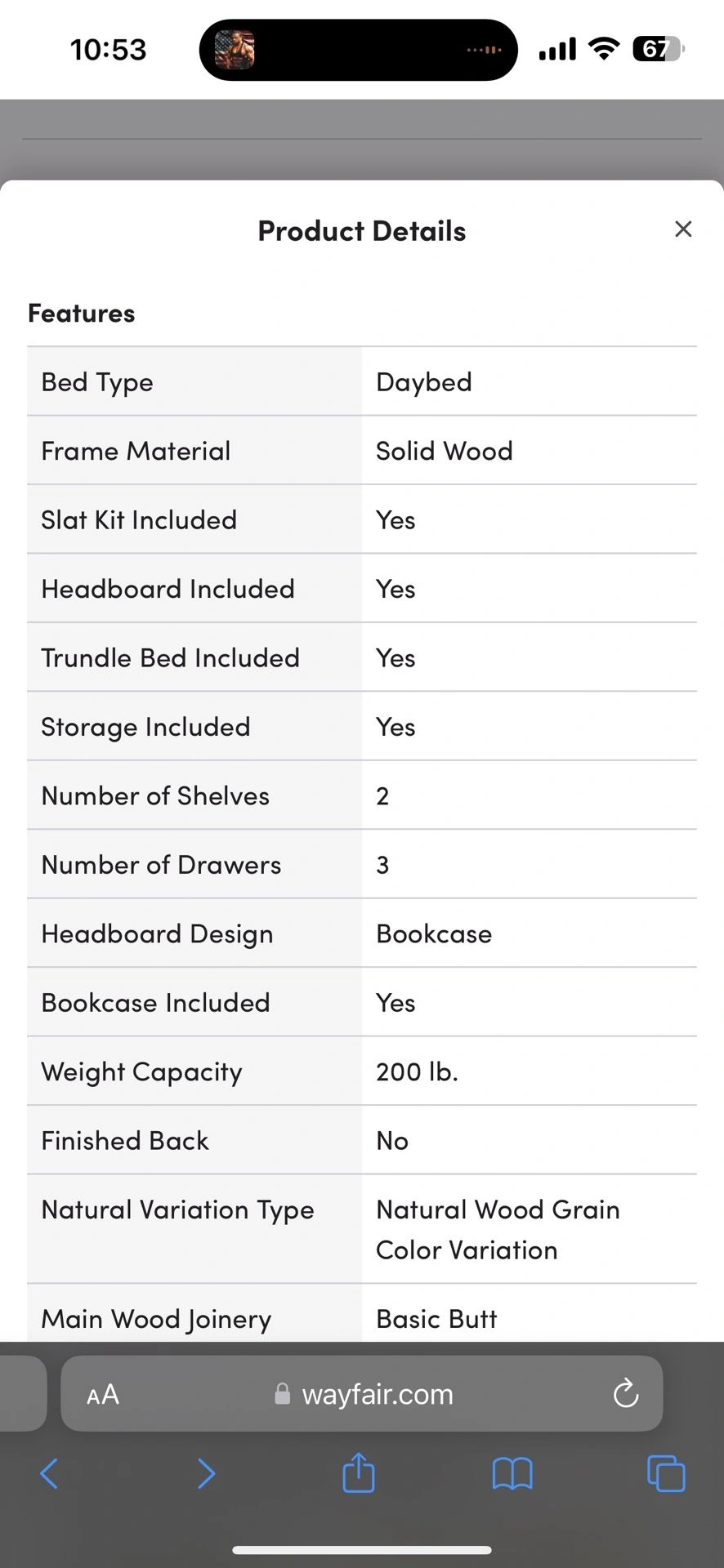Tap the Product Details title
The image size is (724, 1568).
361,231
